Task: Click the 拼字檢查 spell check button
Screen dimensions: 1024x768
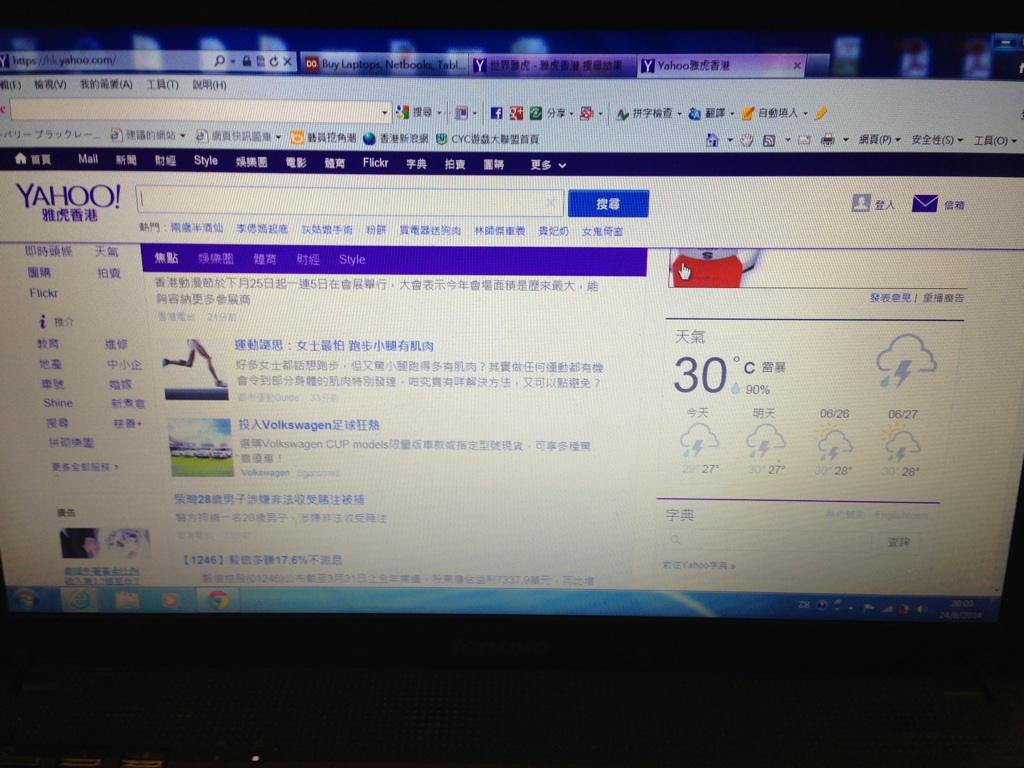Action: [x=645, y=114]
